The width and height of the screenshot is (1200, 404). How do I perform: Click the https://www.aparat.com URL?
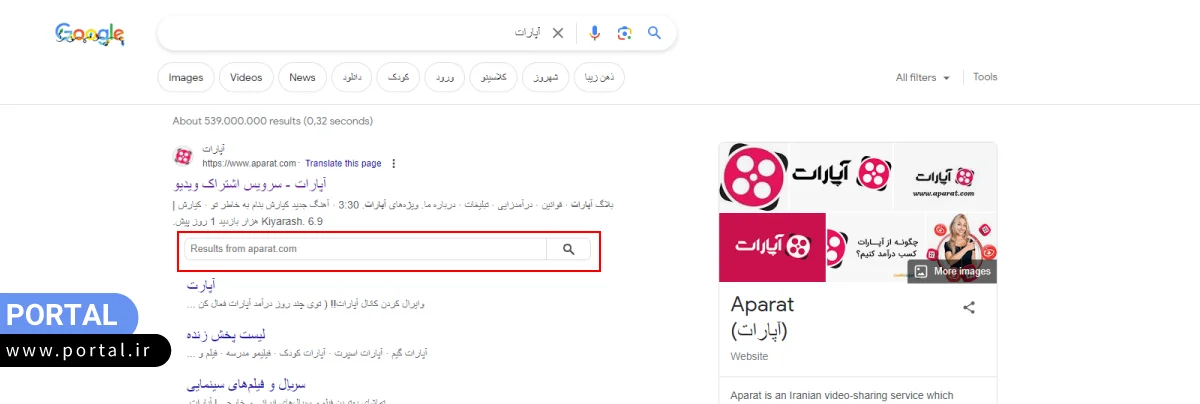coord(249,163)
